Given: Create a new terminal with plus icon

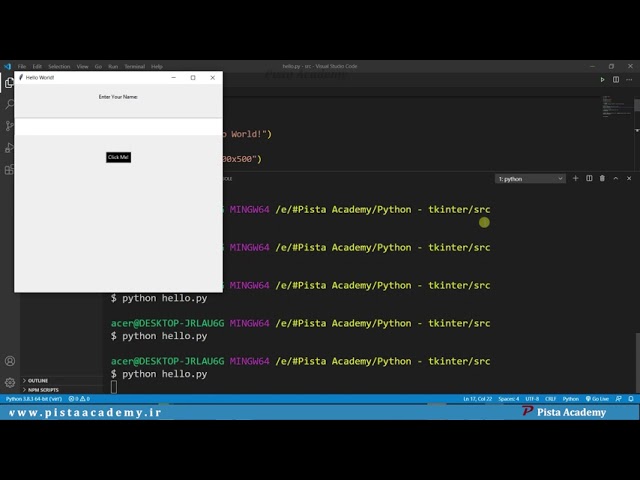Looking at the screenshot, I should pos(576,178).
